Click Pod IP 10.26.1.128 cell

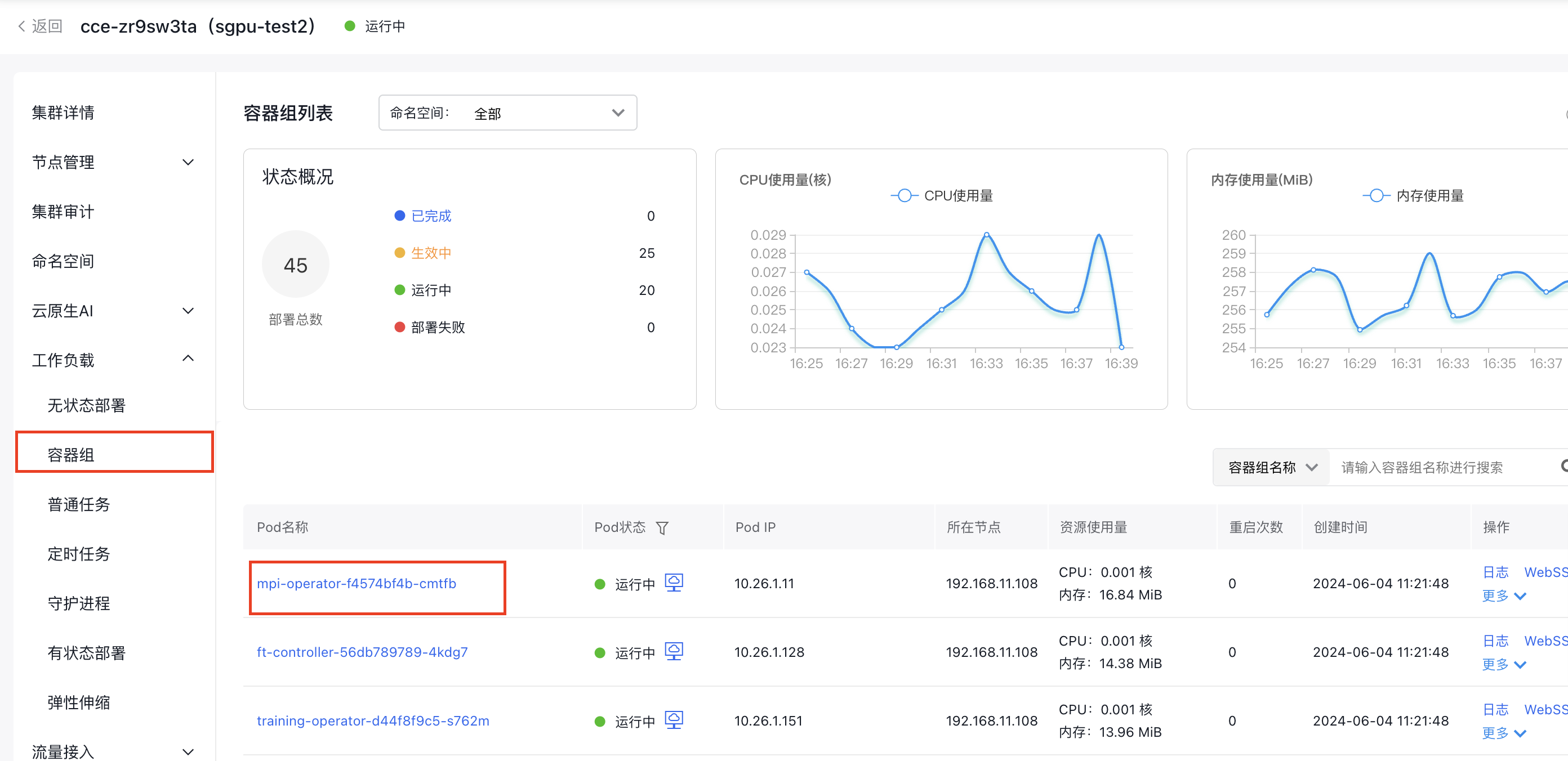point(769,652)
